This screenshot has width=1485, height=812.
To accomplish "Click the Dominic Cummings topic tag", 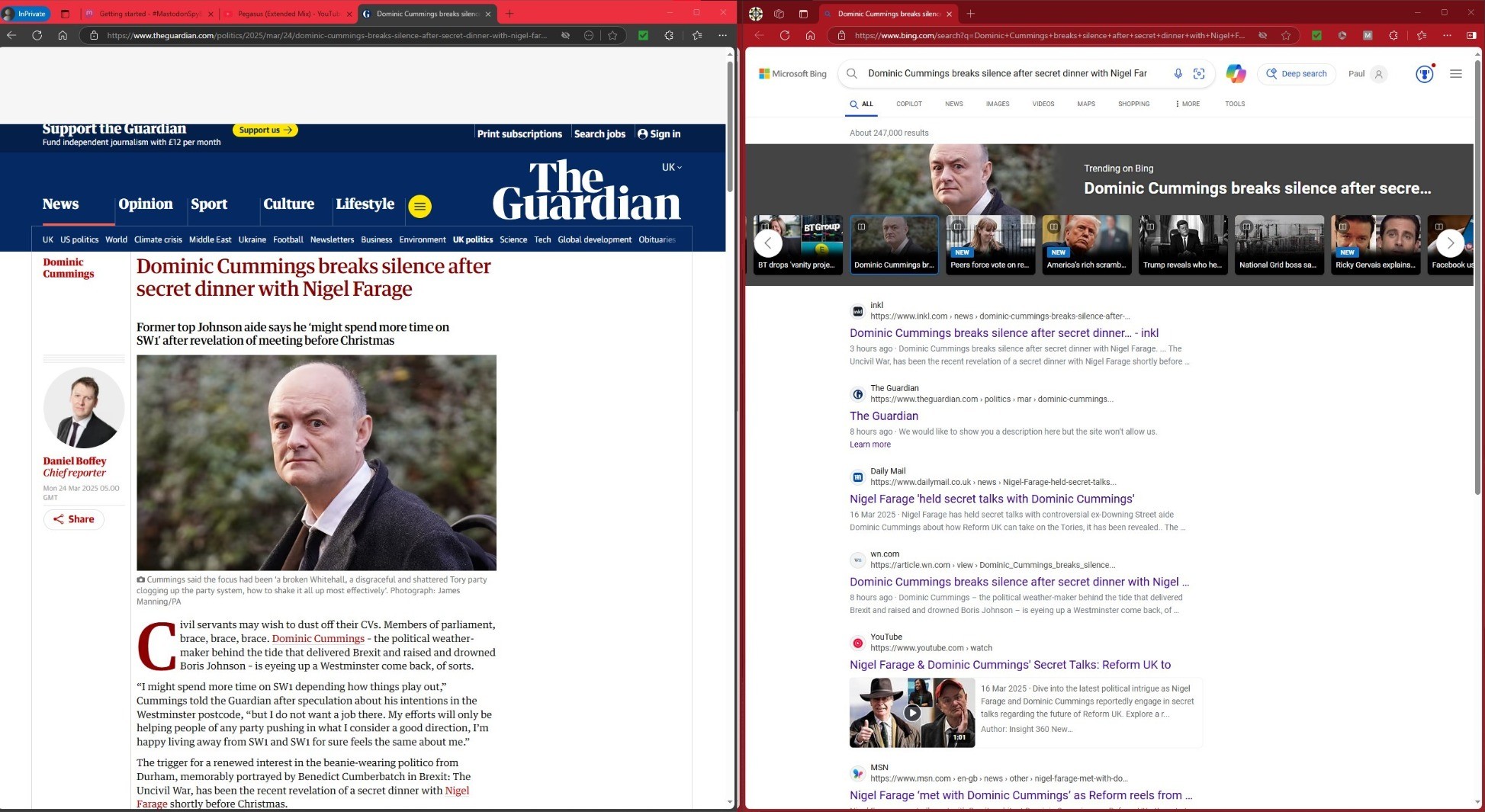I will (x=69, y=268).
